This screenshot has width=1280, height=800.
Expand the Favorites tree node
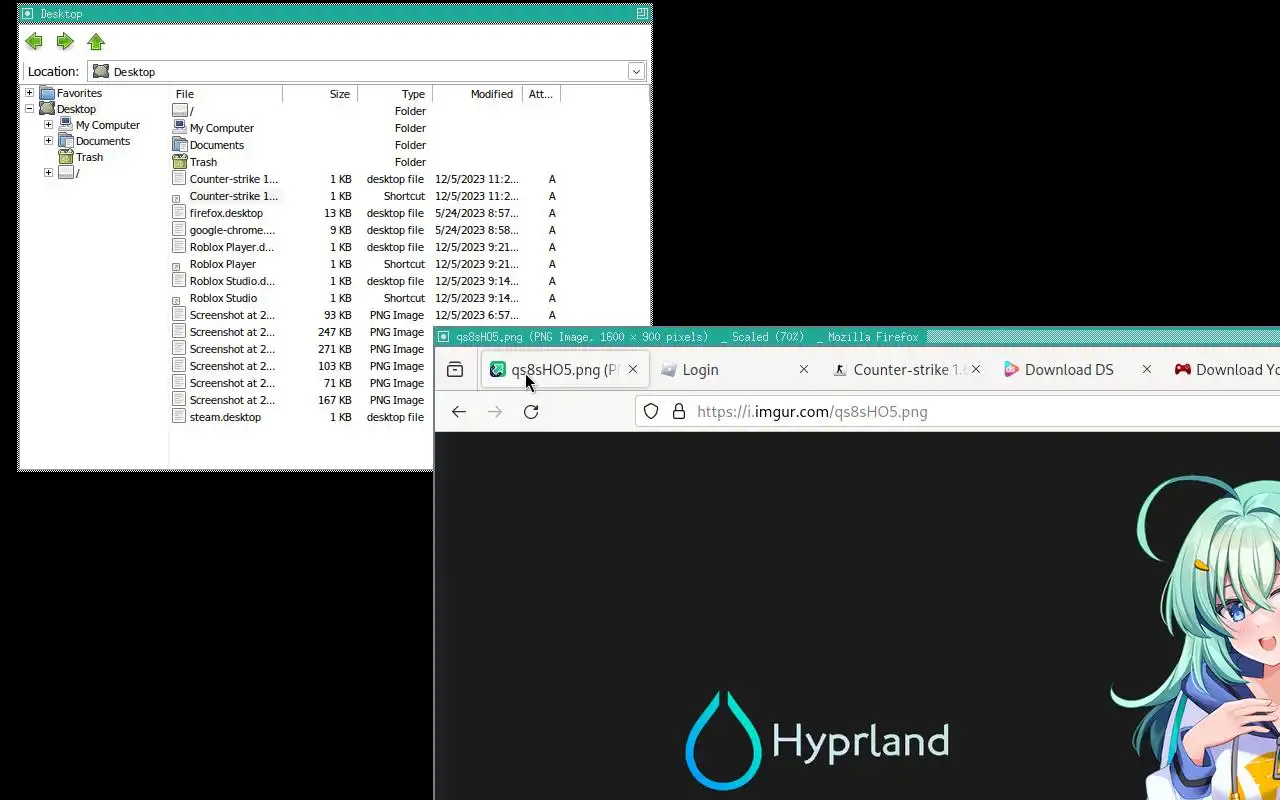(x=29, y=93)
